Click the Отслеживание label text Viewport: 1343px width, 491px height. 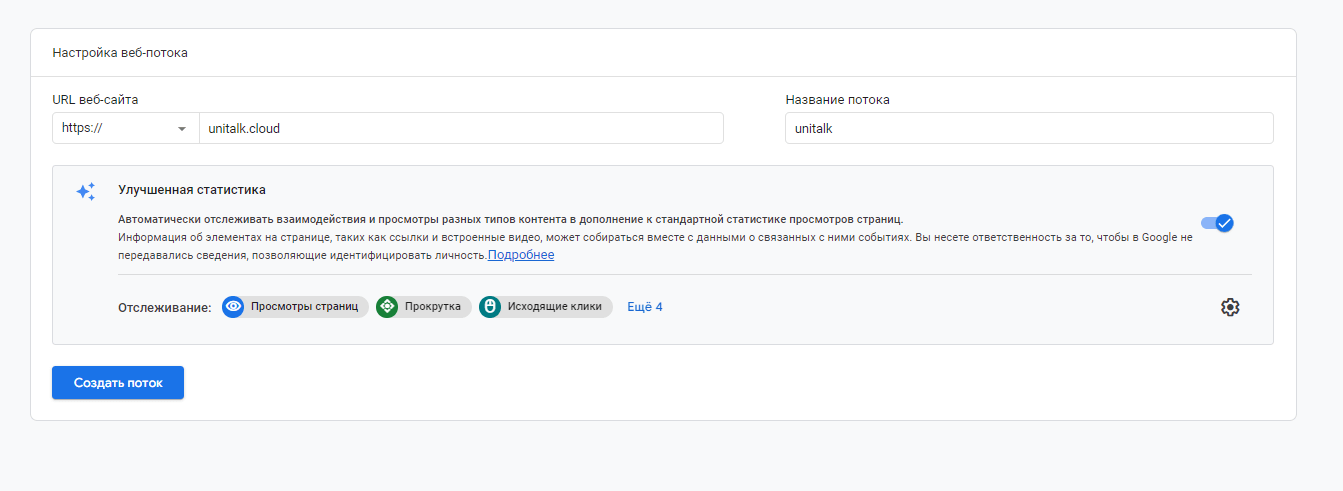pyautogui.click(x=164, y=307)
